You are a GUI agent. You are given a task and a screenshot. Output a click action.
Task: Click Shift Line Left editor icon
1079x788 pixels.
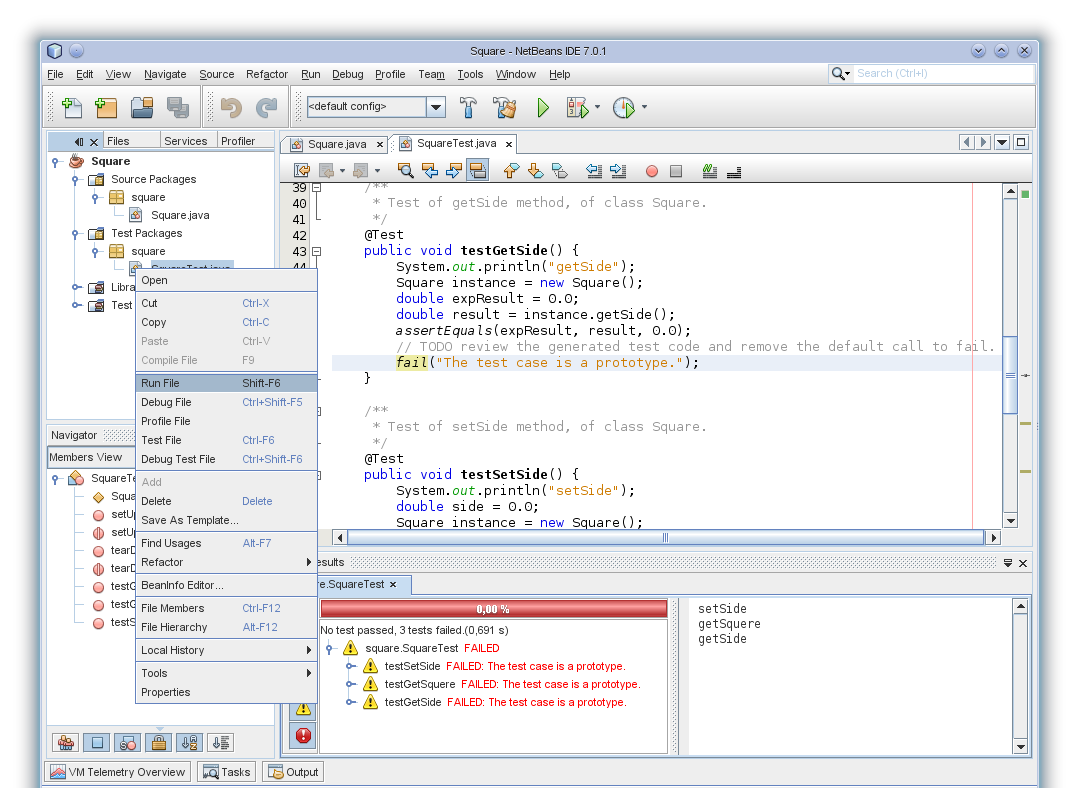pyautogui.click(x=595, y=171)
